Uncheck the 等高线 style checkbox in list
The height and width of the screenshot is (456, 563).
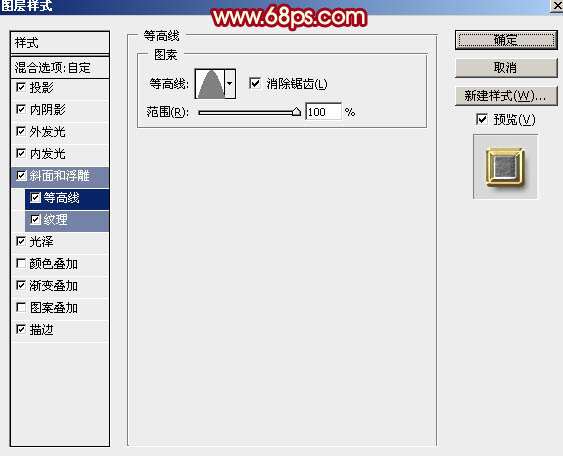point(36,197)
